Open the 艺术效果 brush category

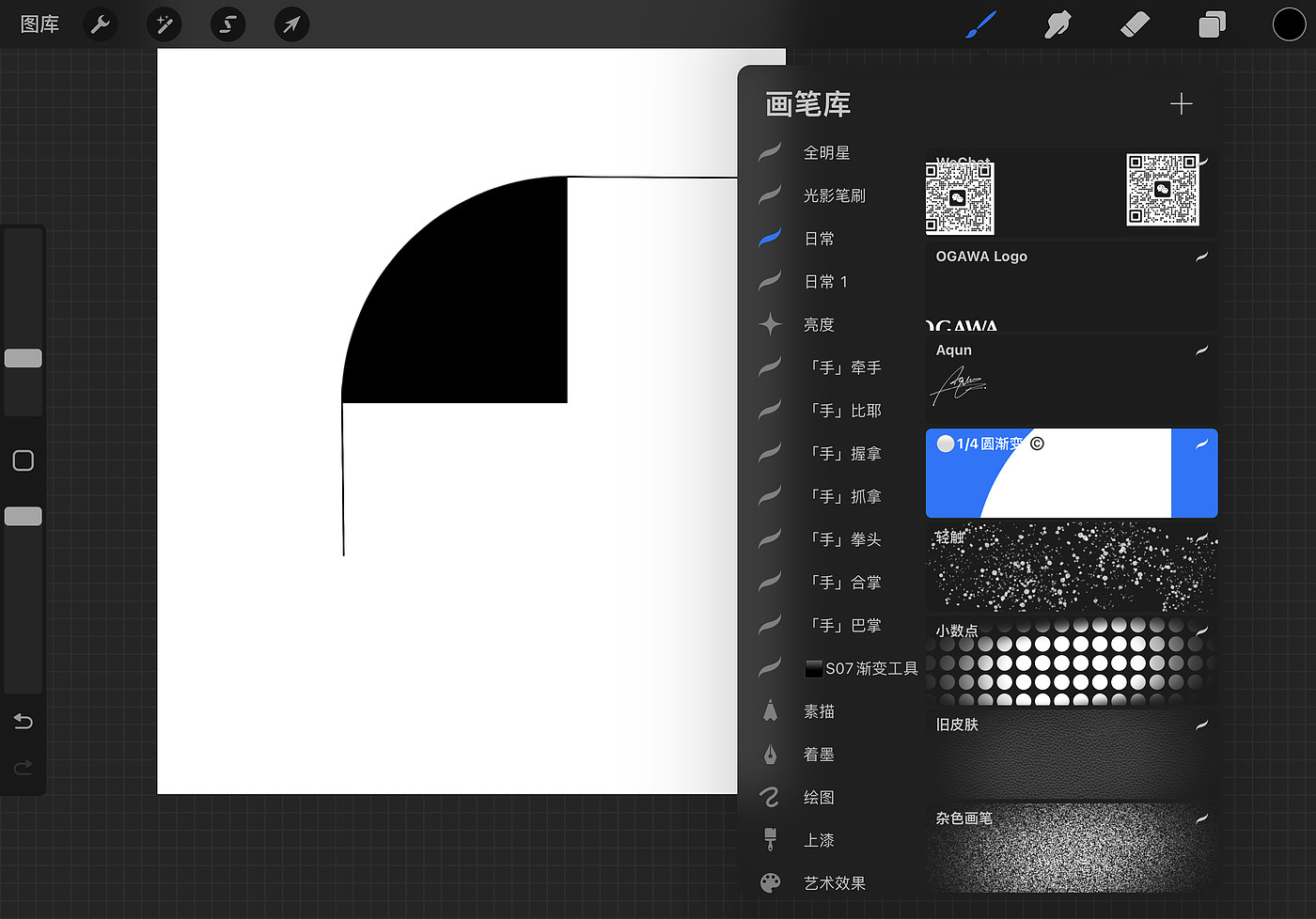834,883
